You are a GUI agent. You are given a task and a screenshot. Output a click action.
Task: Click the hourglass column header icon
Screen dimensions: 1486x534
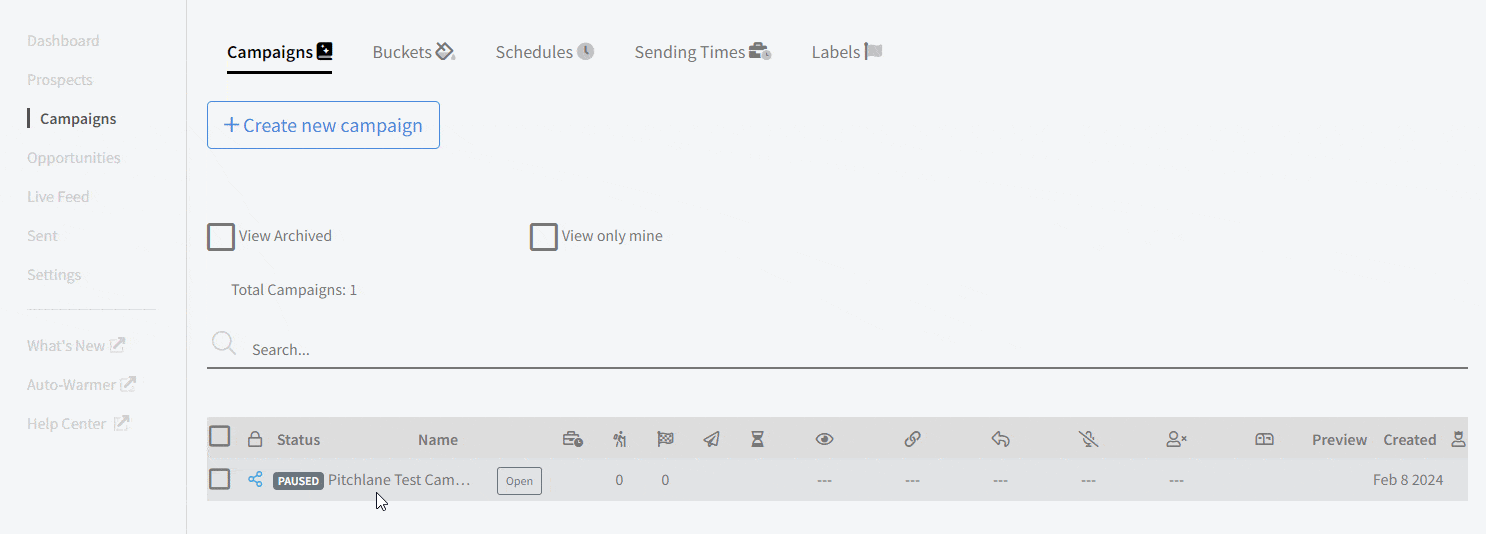click(758, 439)
